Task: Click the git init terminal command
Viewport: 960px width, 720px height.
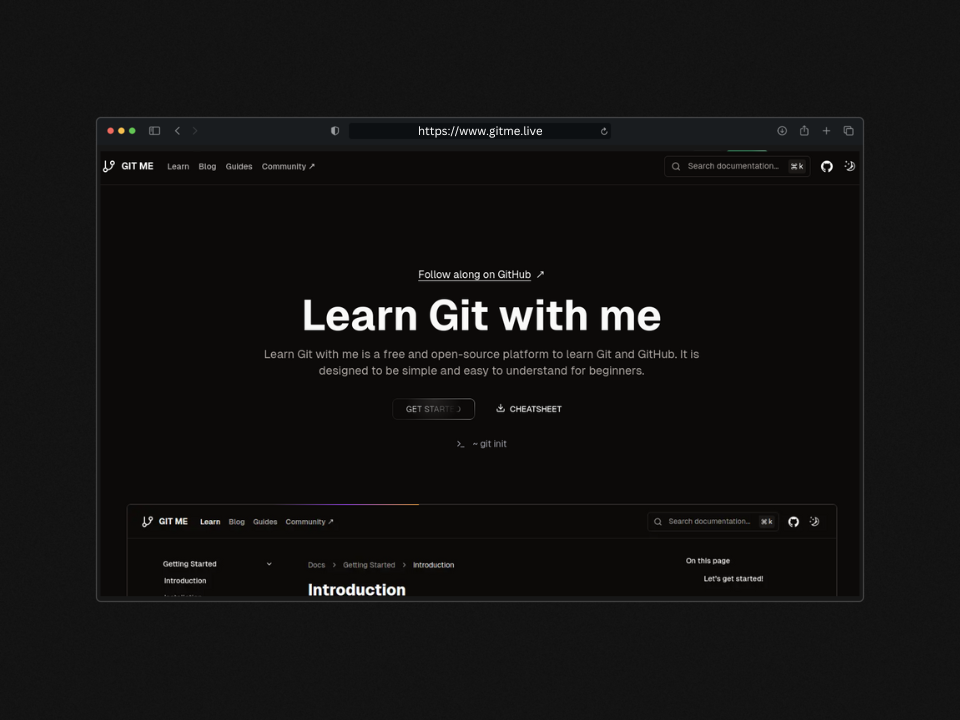Action: (481, 444)
